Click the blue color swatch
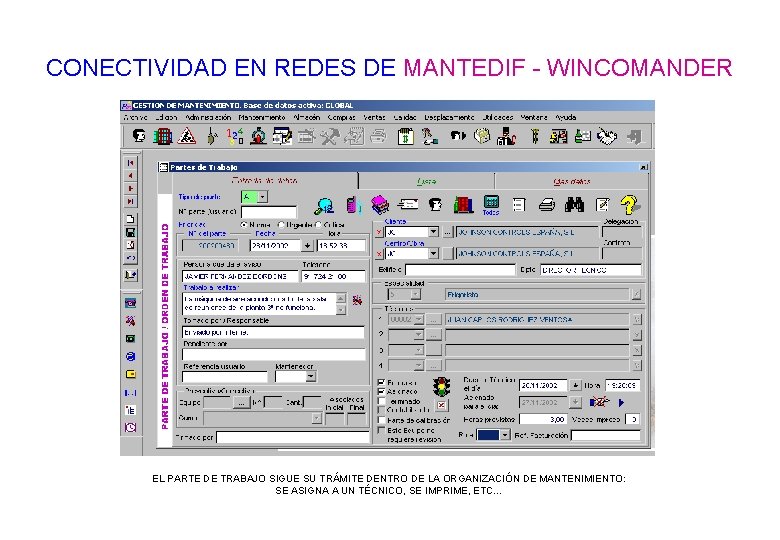This screenshot has width=780, height=540. tap(488, 435)
